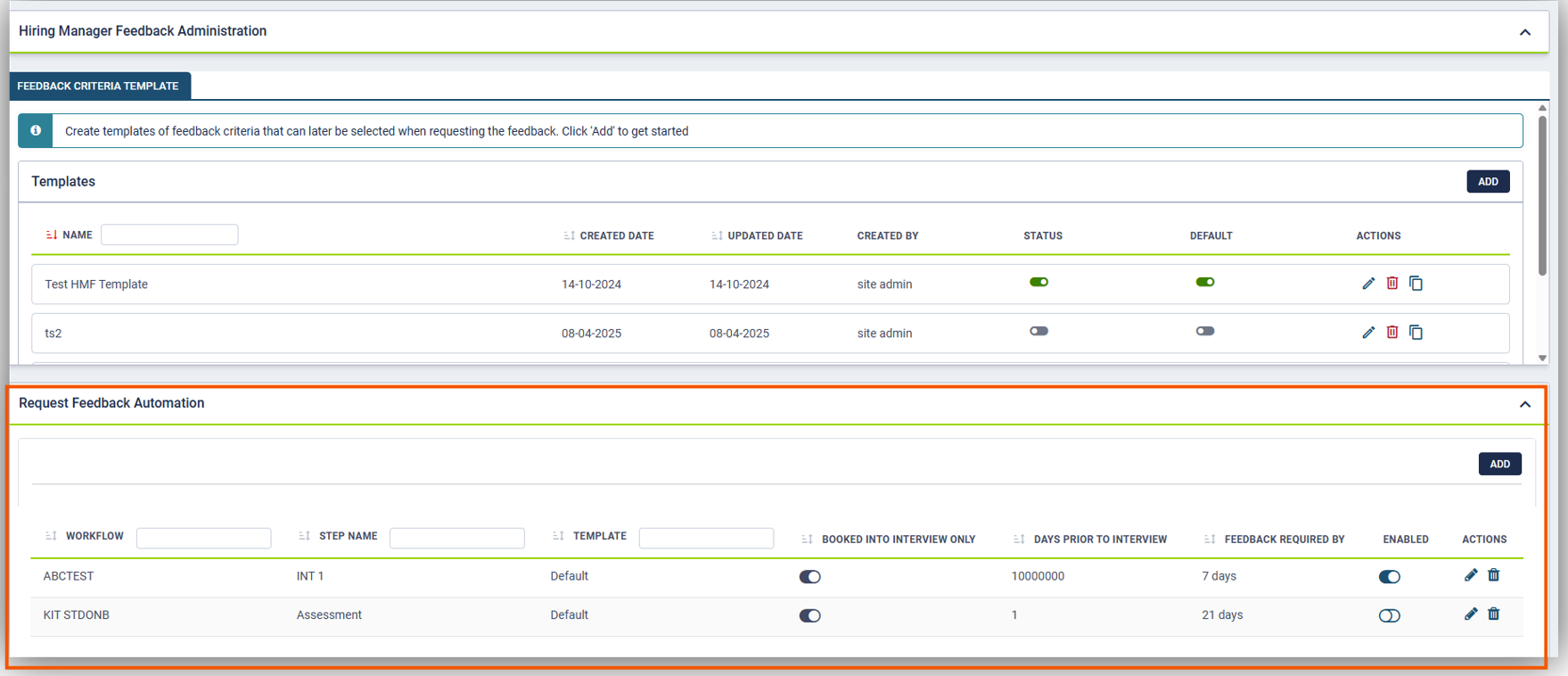This screenshot has height=676, width=1568.
Task: Click the Template filter field
Action: [706, 538]
